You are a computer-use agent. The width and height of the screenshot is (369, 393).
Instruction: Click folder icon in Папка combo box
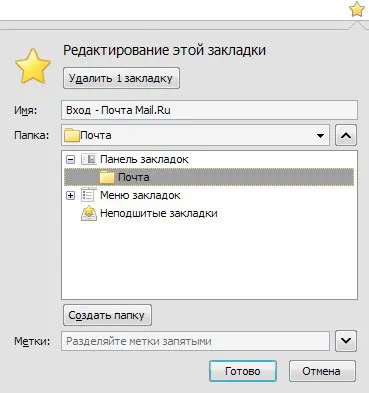[71, 136]
